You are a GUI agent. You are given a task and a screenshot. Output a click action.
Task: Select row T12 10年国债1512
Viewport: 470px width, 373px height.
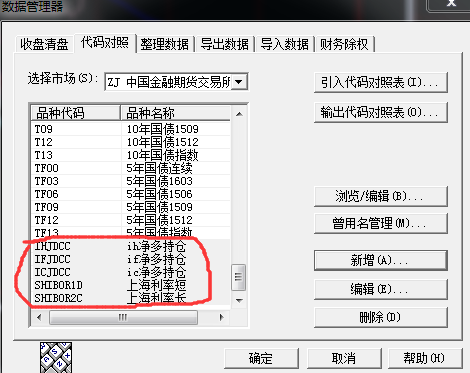(x=131, y=142)
